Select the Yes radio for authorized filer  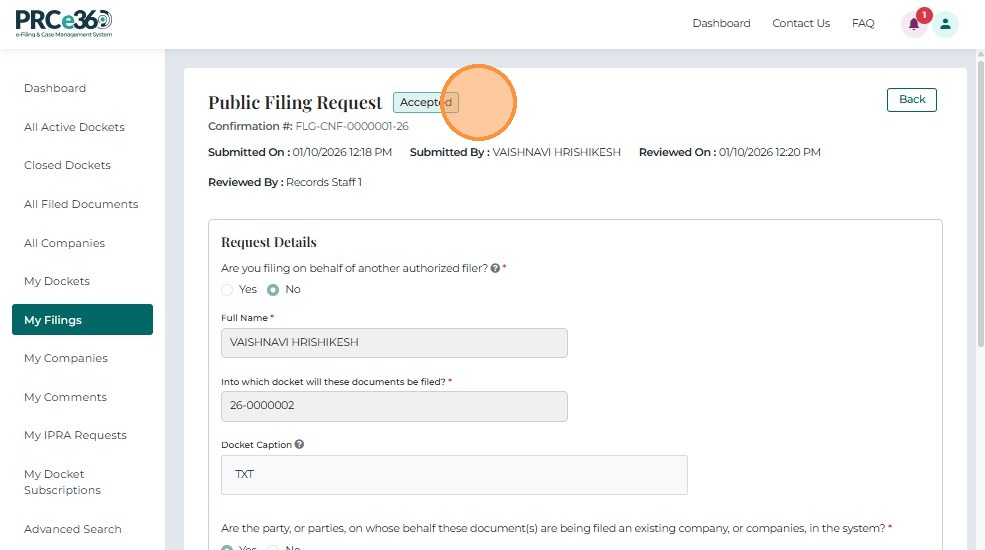click(x=227, y=290)
